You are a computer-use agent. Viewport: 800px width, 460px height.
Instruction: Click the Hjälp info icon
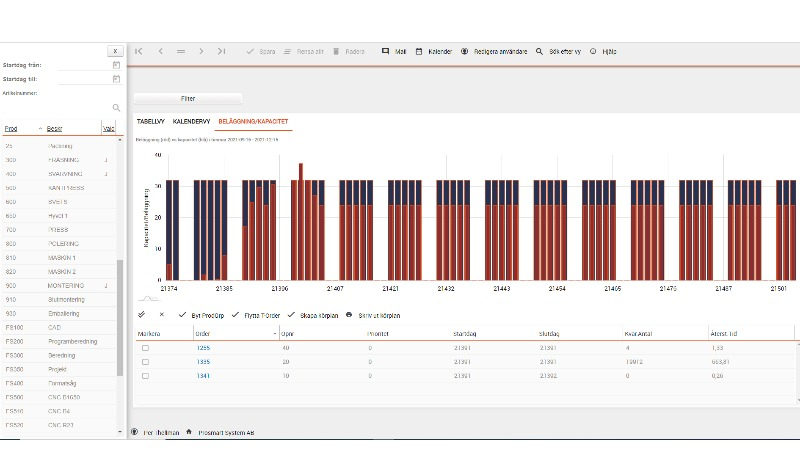coord(593,52)
